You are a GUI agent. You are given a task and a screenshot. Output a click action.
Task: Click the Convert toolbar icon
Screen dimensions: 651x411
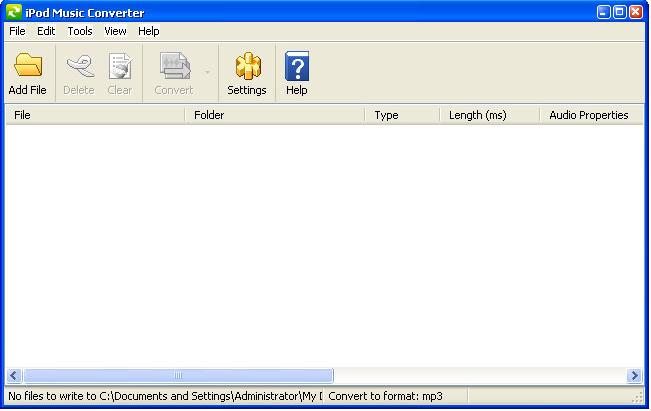click(x=175, y=66)
